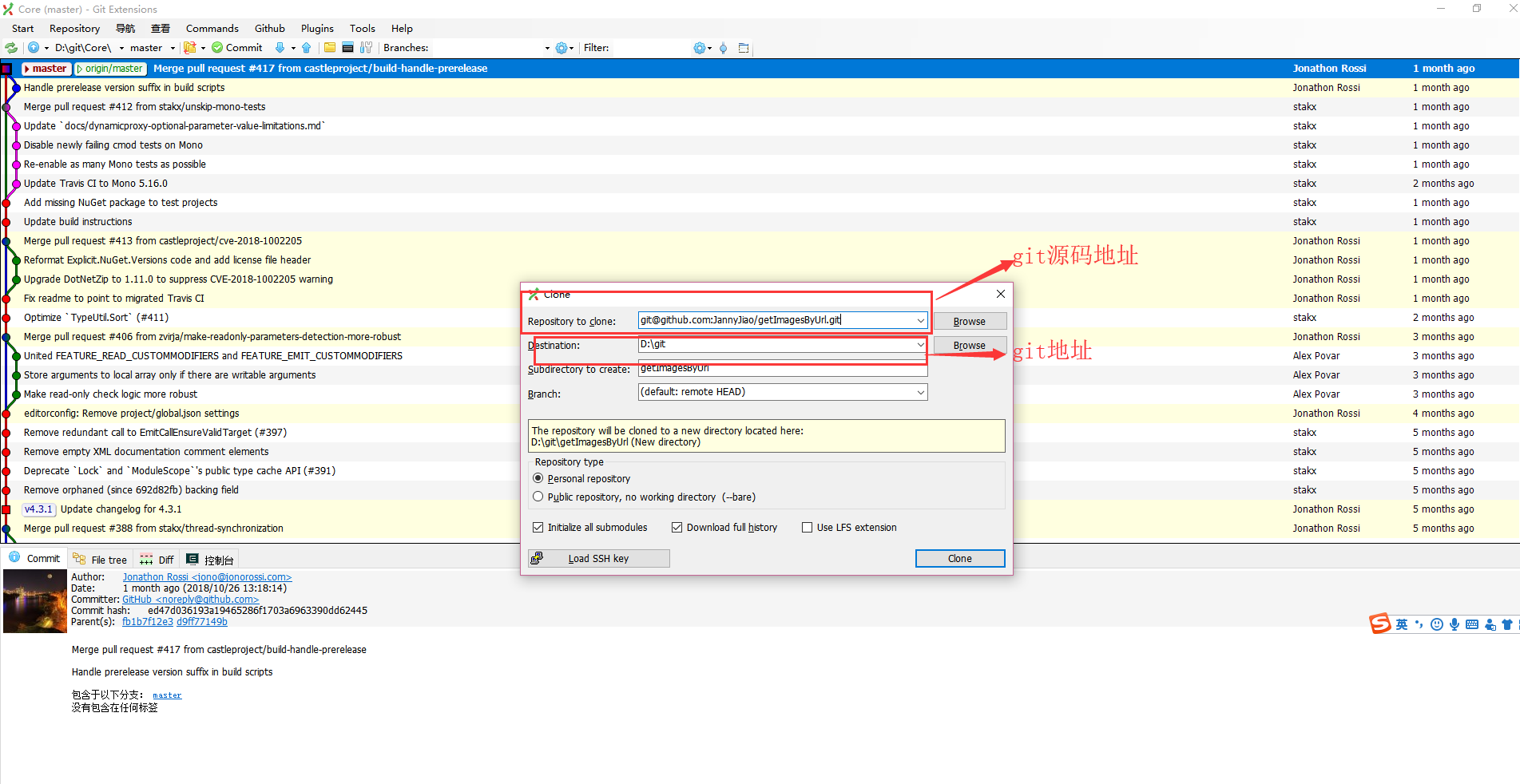
Task: Click the blue up-arrow repository icon
Action: (34, 48)
